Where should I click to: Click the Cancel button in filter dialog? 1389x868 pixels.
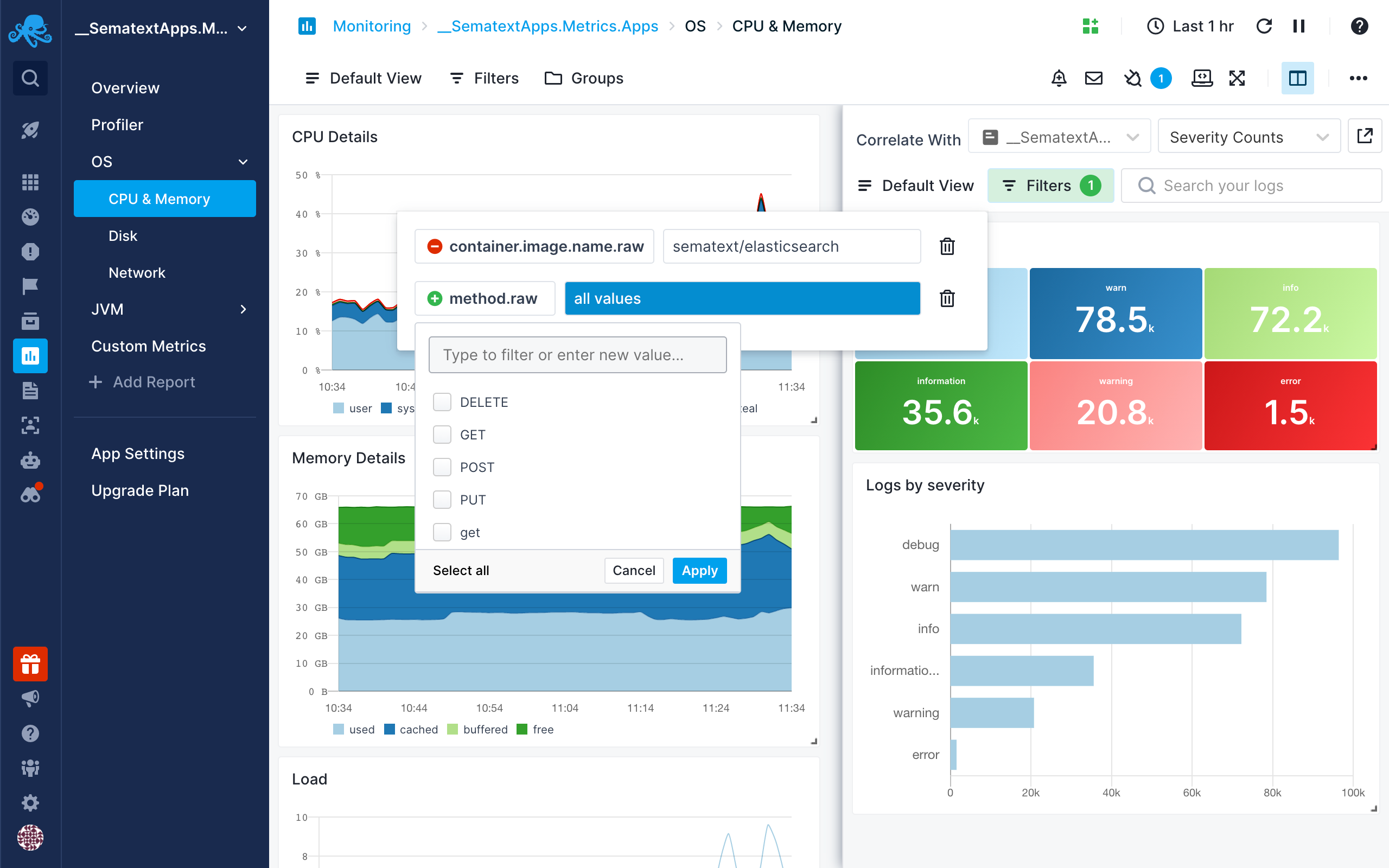point(634,570)
